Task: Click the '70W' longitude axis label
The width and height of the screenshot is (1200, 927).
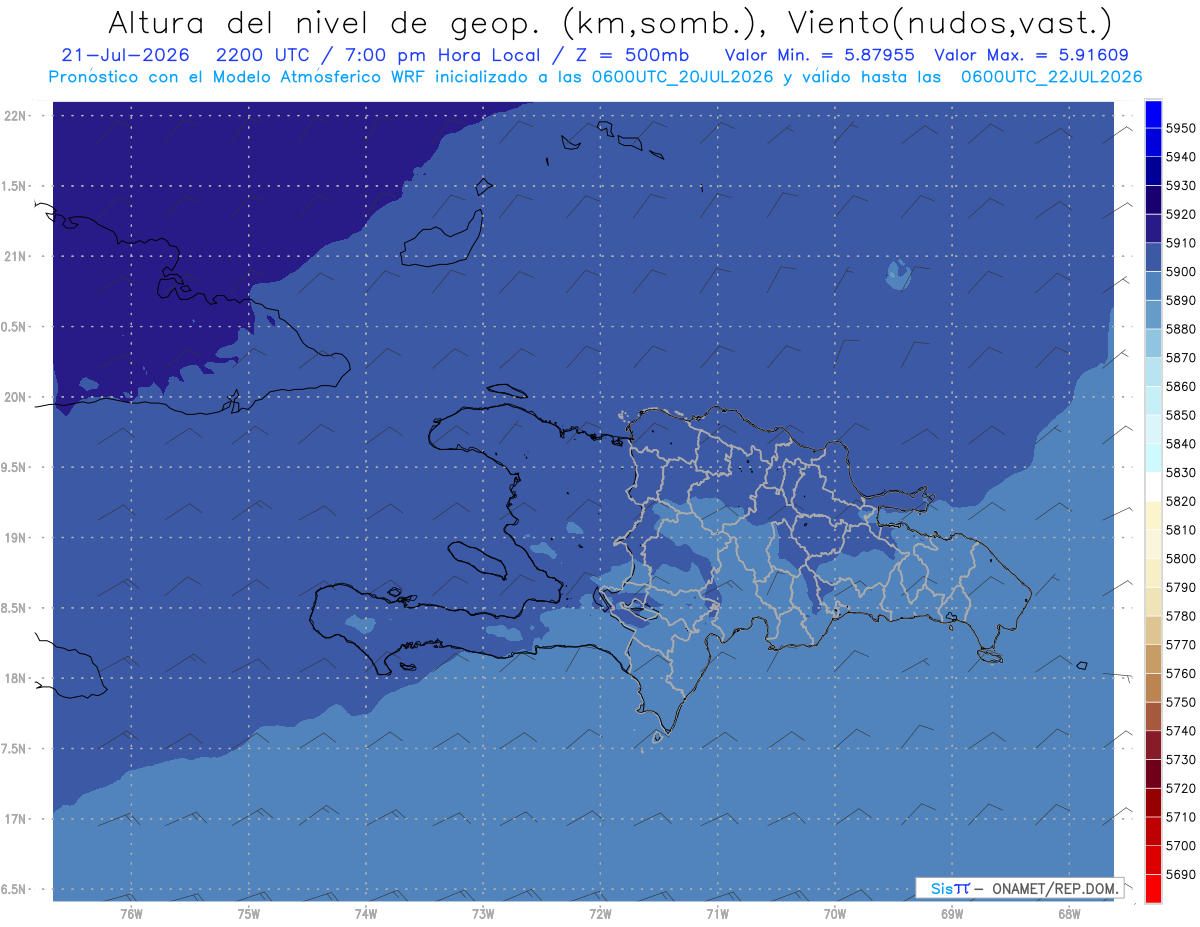Action: coord(835,914)
